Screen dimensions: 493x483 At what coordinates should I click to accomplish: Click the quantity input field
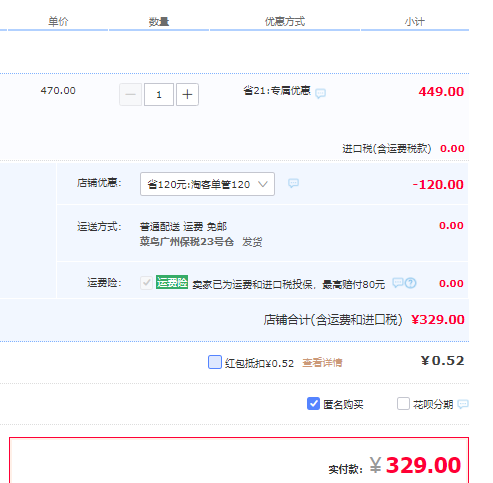[159, 95]
